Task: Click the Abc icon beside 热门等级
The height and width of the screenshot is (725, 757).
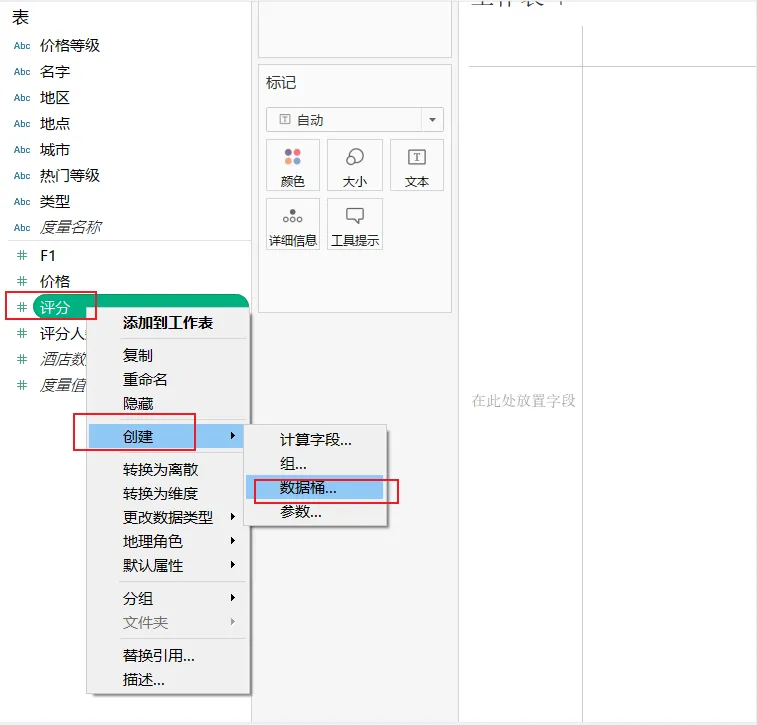Action: pos(22,176)
